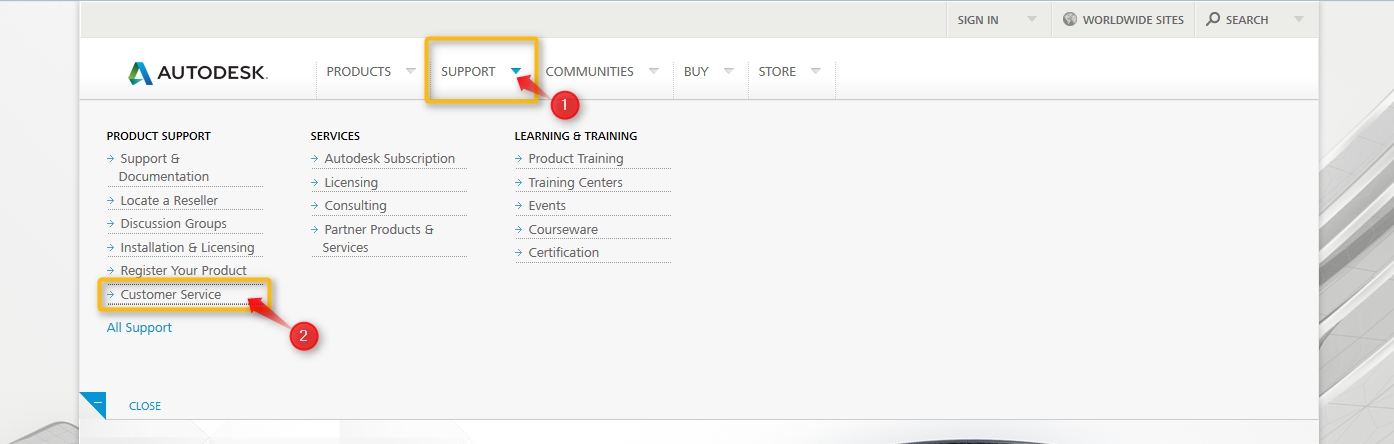Click the Autodesk logo
Screen dimensions: 1394x444
197,72
